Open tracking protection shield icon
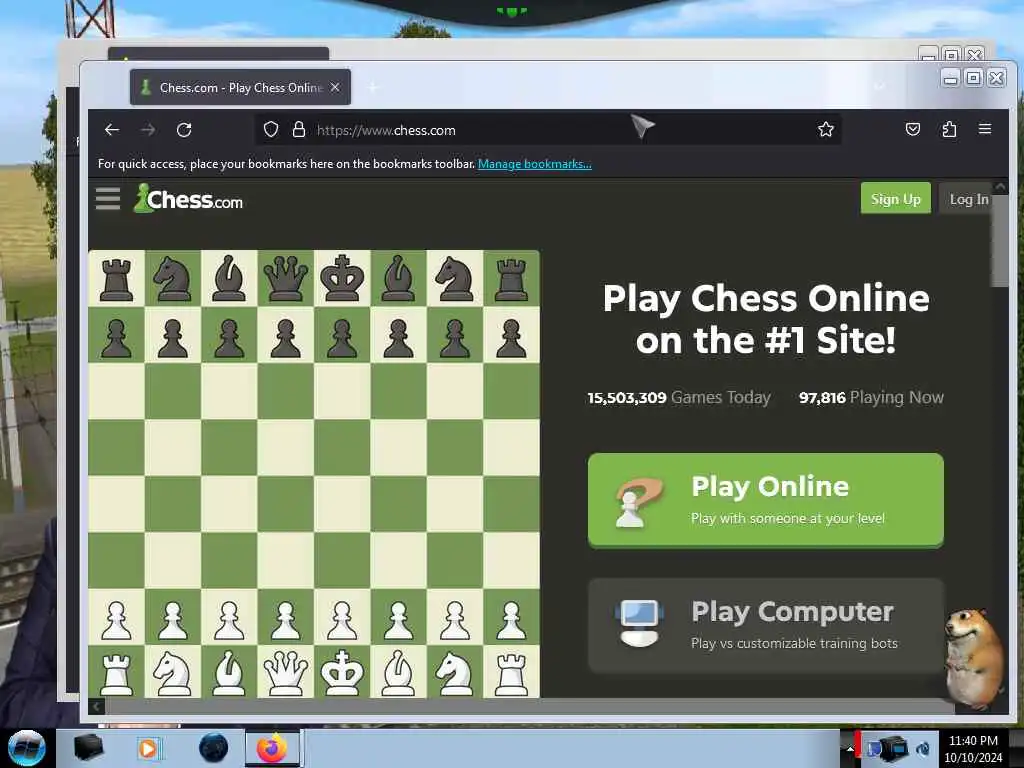 (271, 129)
